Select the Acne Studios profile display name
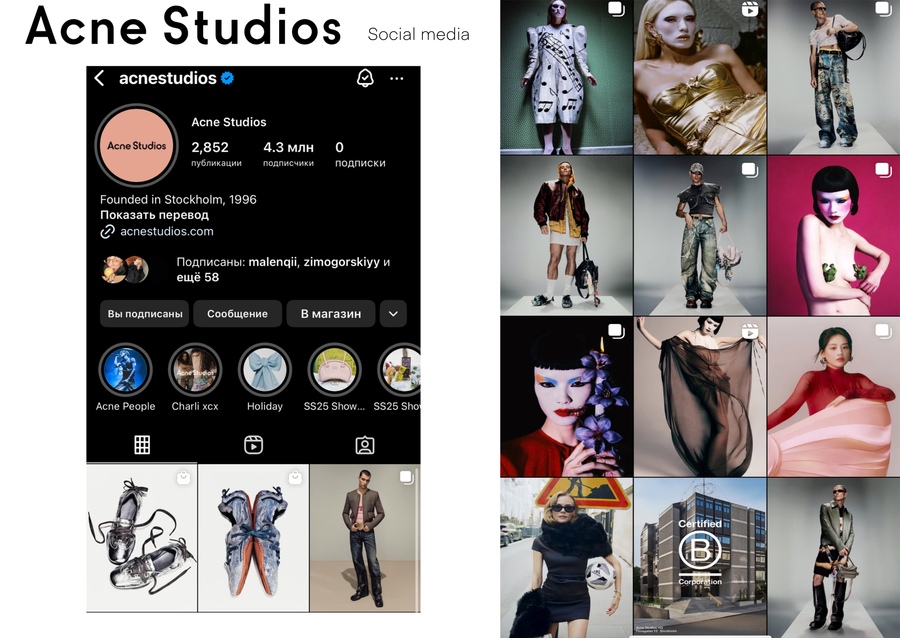This screenshot has height=638, width=900. [228, 122]
